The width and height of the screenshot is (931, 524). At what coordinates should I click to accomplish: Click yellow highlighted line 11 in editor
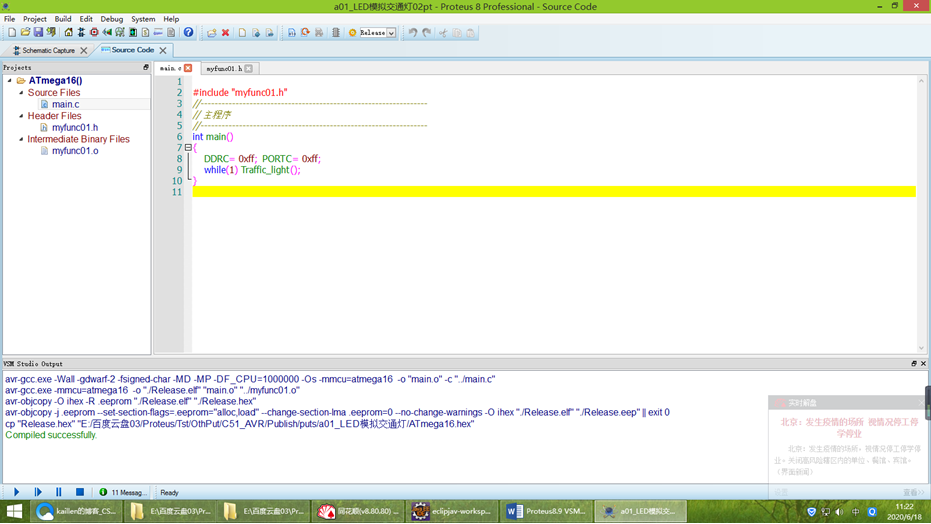point(553,192)
